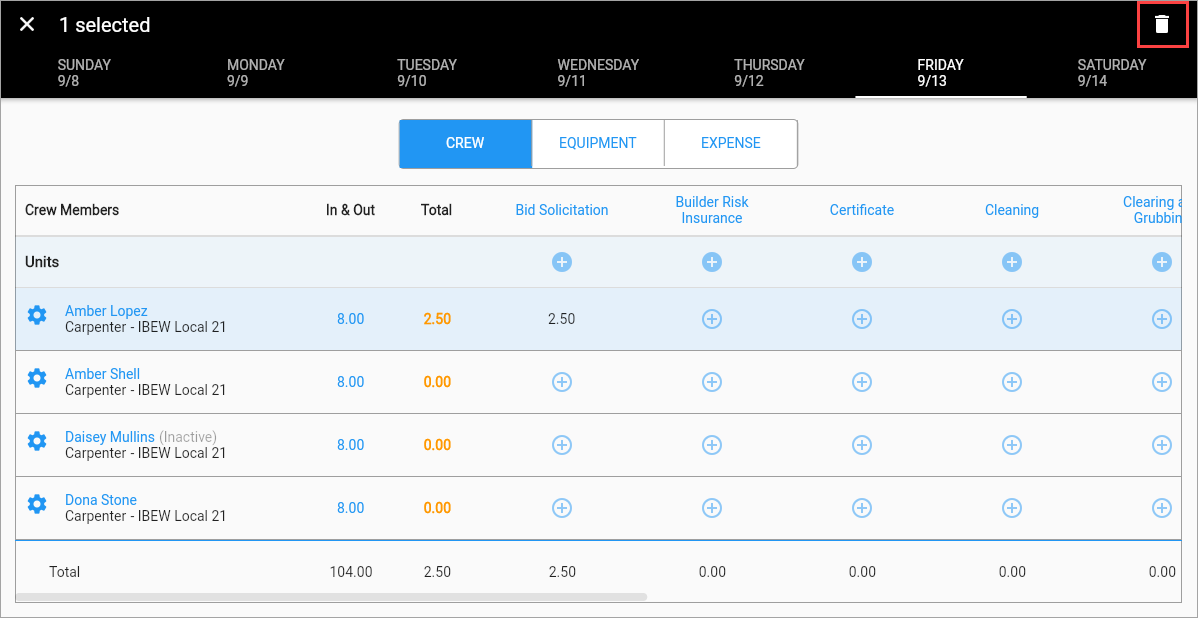Open Builder Risk Insurance column header
Screen dimensions: 1198x618
(x=711, y=210)
